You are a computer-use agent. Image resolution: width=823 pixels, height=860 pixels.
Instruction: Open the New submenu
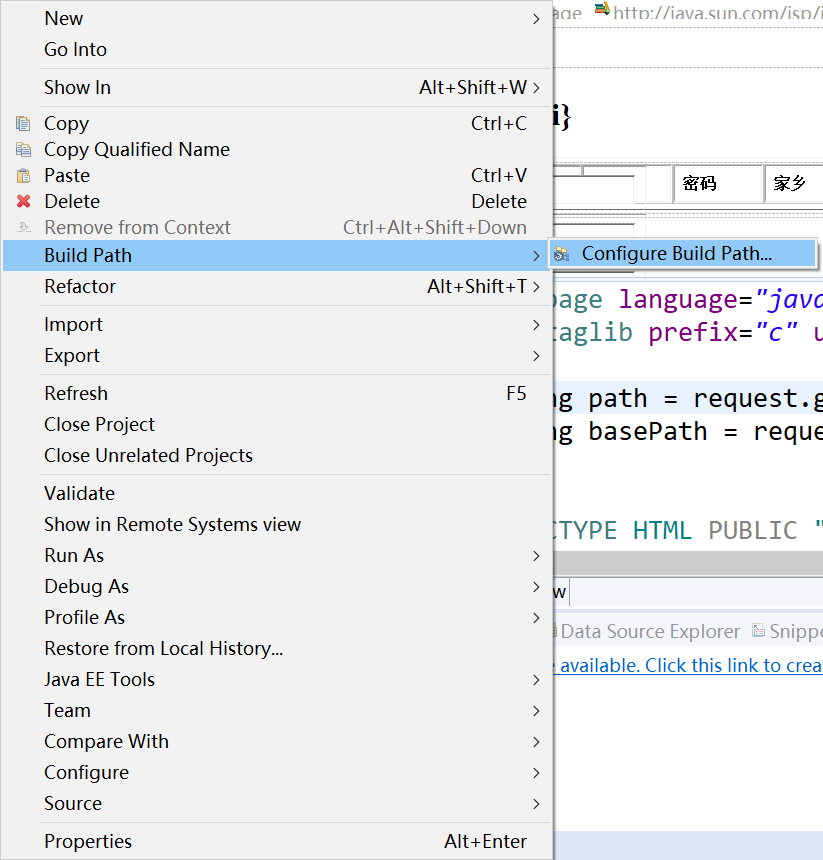click(277, 19)
